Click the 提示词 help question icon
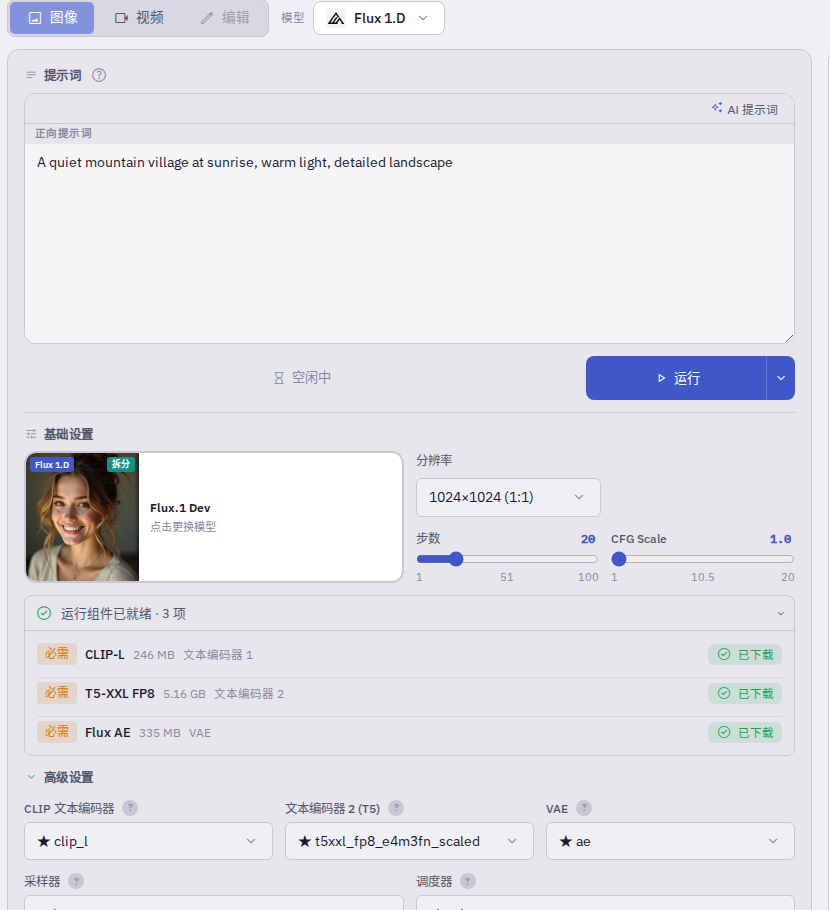The height and width of the screenshot is (910, 830). click(99, 75)
